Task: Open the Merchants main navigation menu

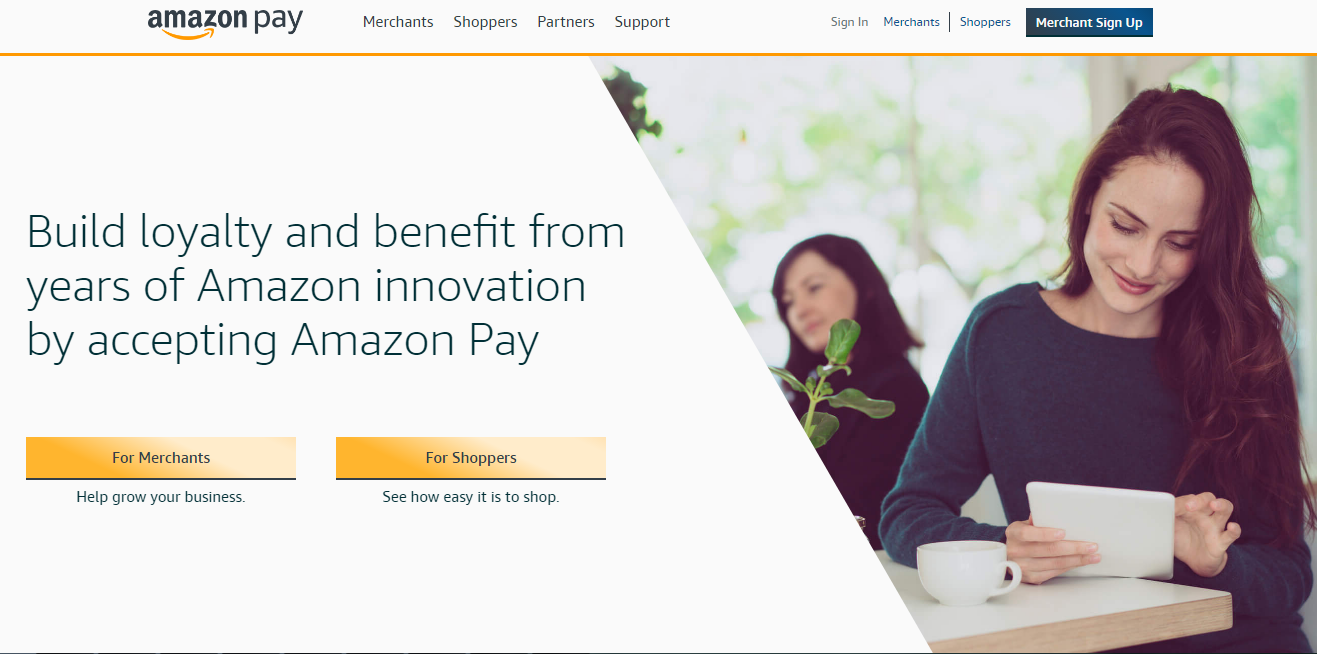Action: tap(398, 22)
